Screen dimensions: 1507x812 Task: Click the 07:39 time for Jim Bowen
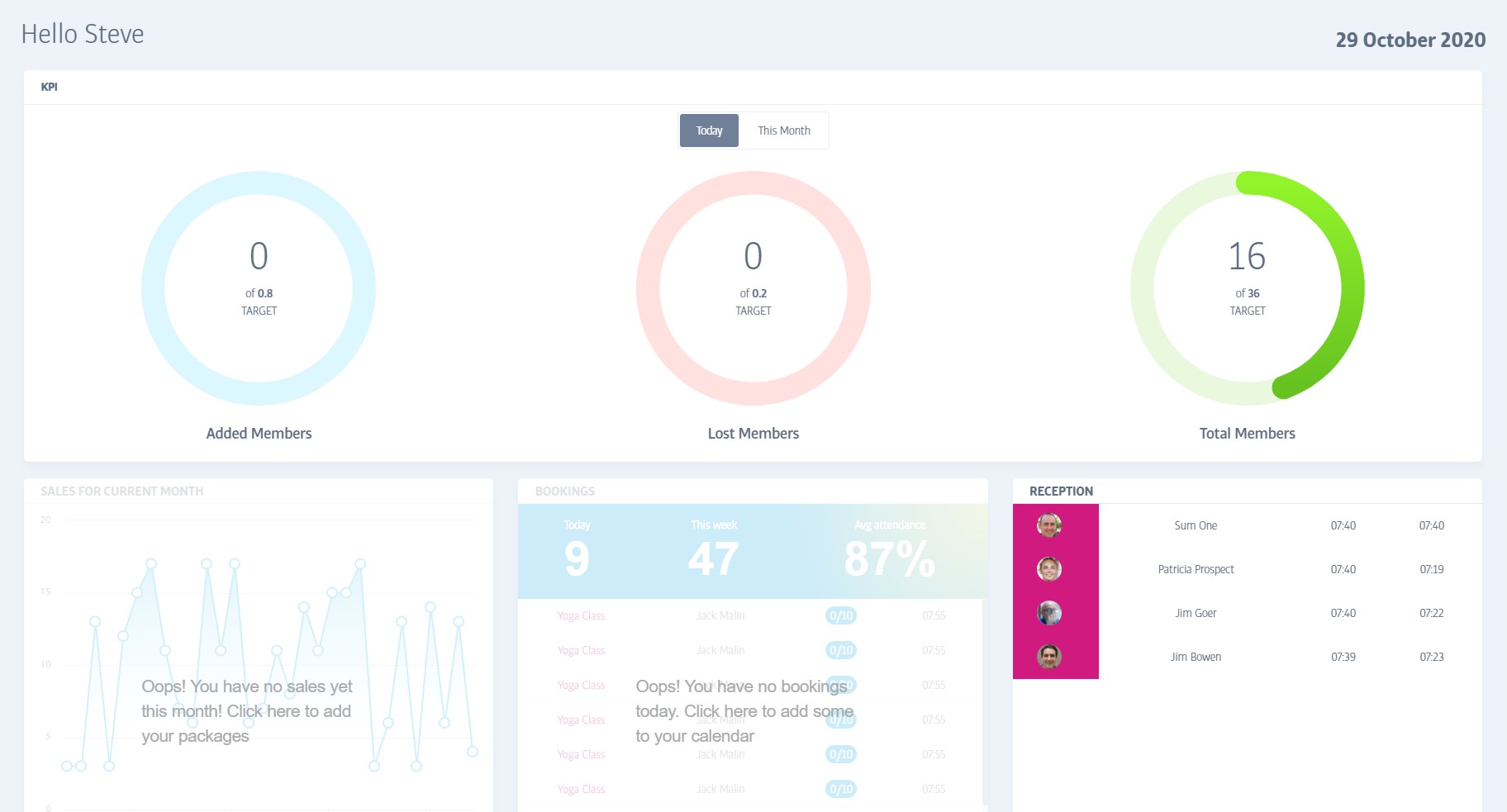pos(1343,657)
